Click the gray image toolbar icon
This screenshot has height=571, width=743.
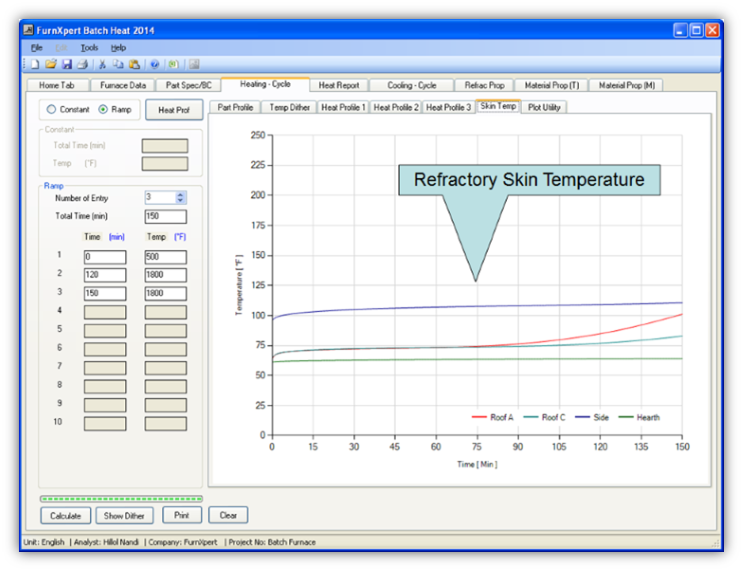(194, 64)
